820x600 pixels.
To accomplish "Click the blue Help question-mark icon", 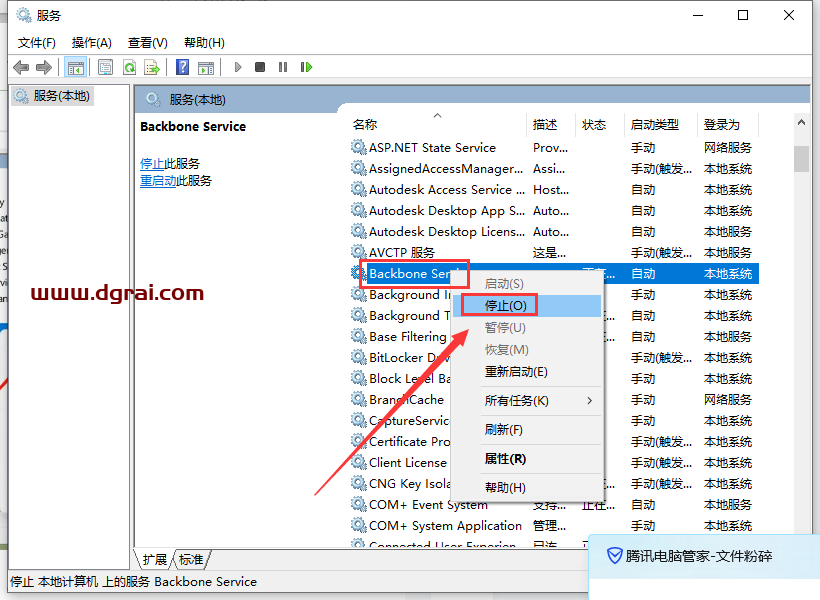I will point(183,67).
